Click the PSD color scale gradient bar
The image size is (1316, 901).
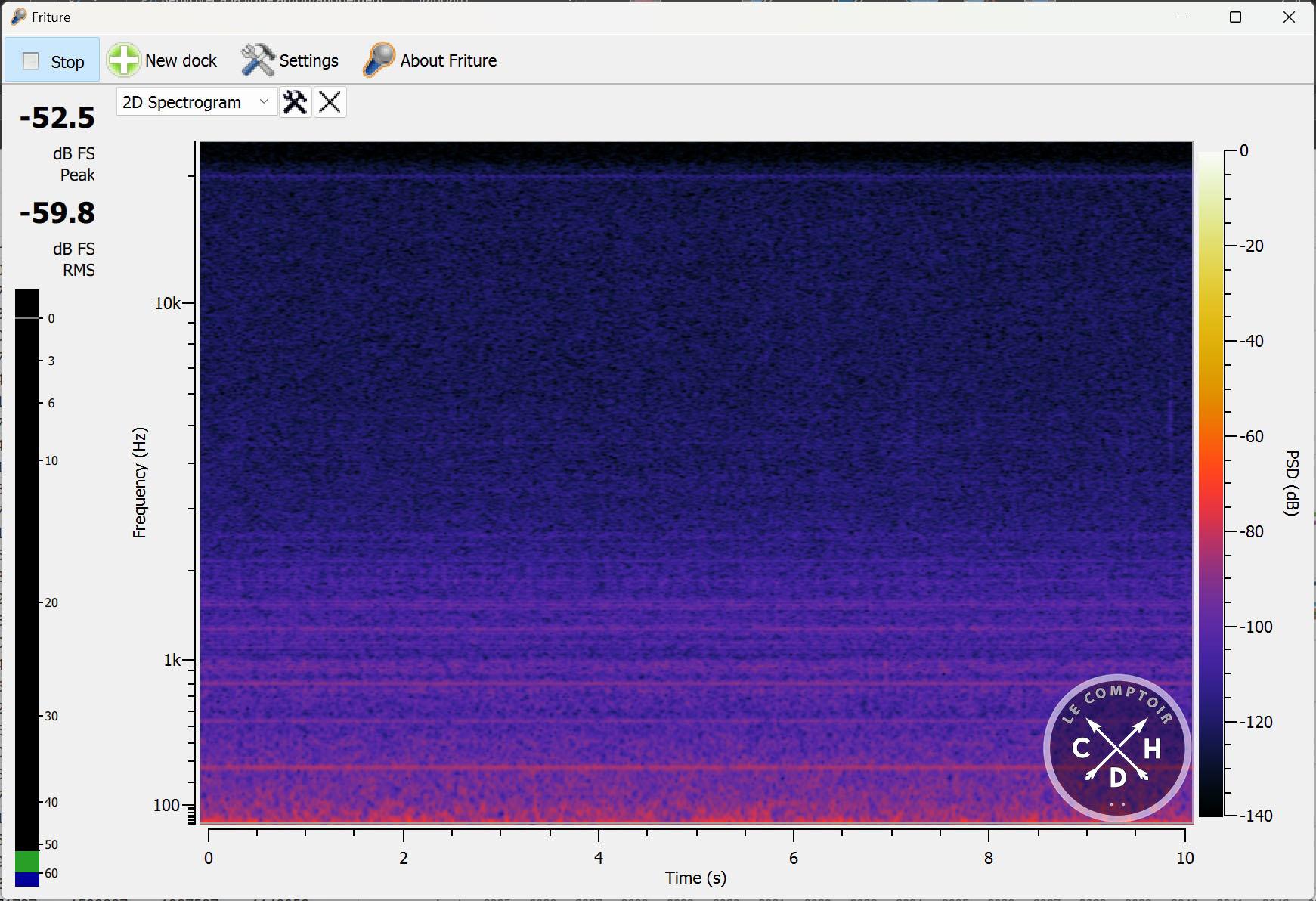click(x=1210, y=484)
